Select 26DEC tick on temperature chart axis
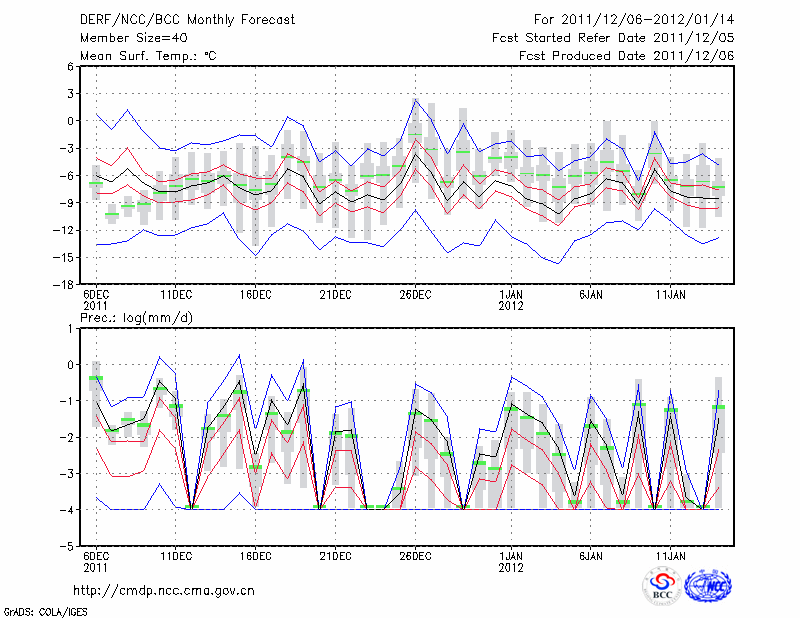This screenshot has width=800, height=618. point(415,295)
